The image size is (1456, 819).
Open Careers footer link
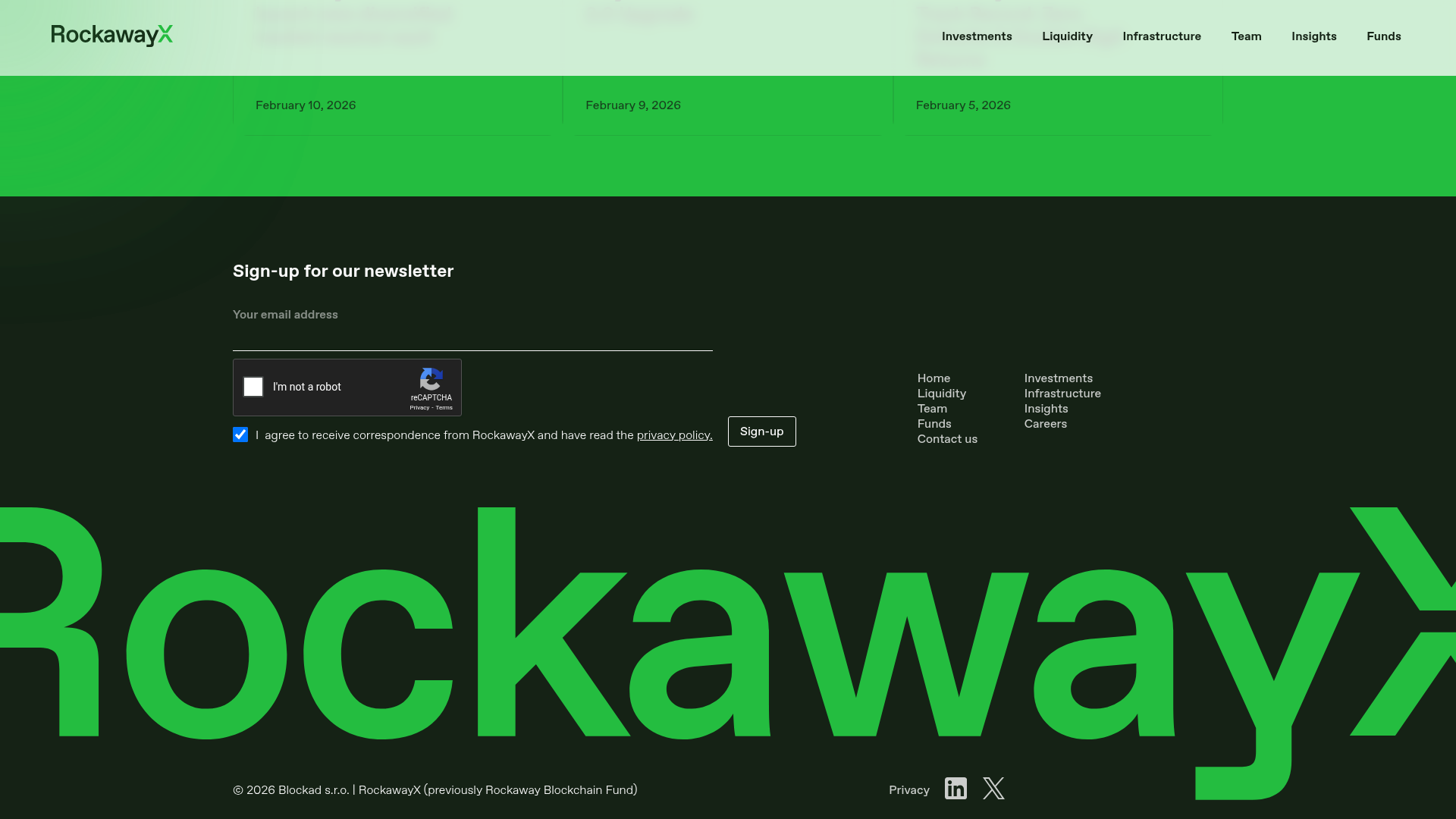1046,424
